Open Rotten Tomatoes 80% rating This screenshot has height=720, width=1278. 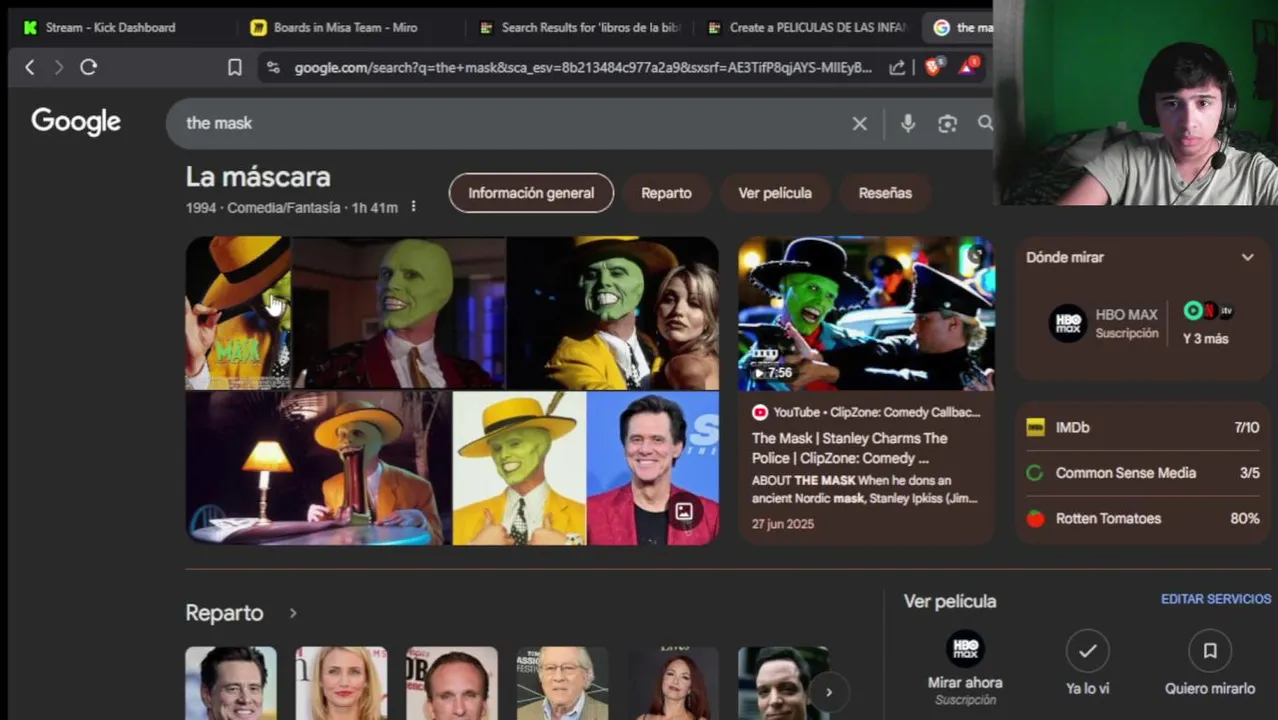1143,518
